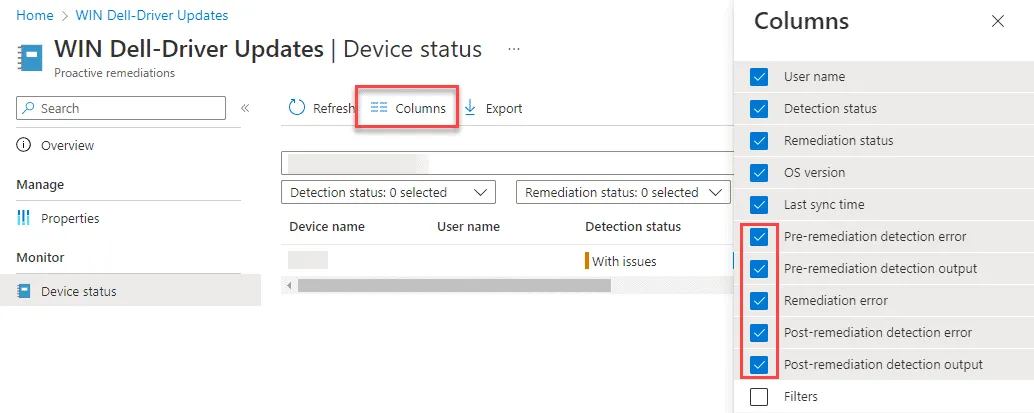Click the ellipsis more options next to title
The image size is (1034, 413).
coord(514,49)
